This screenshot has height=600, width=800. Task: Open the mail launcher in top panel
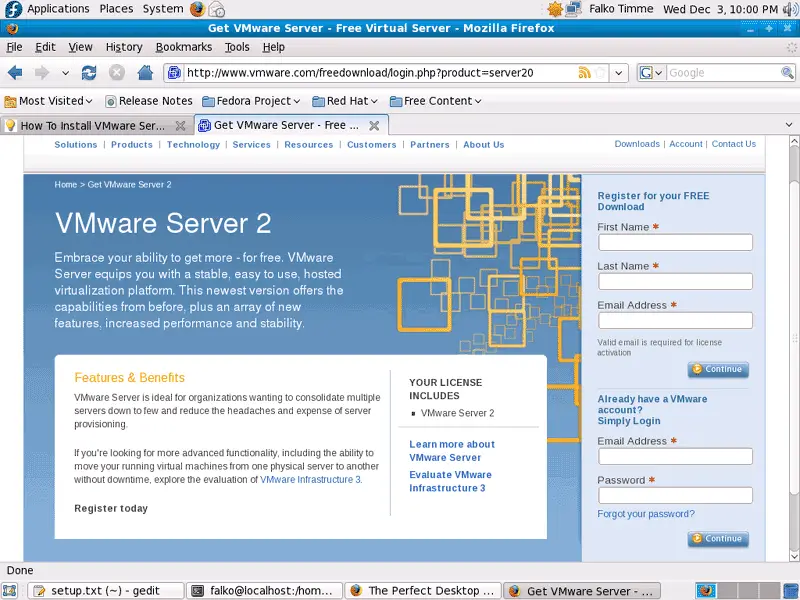(216, 9)
